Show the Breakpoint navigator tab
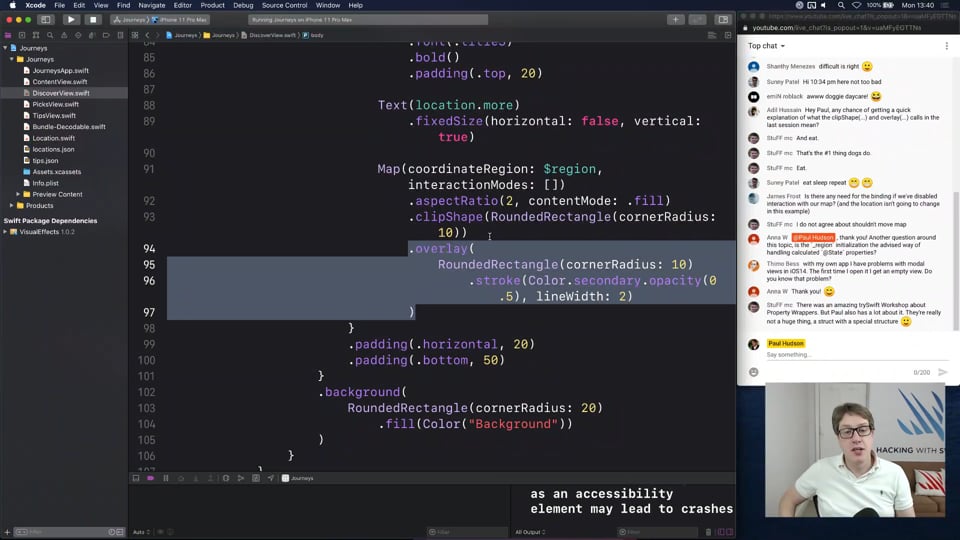Image resolution: width=960 pixels, height=540 pixels. click(x=107, y=36)
